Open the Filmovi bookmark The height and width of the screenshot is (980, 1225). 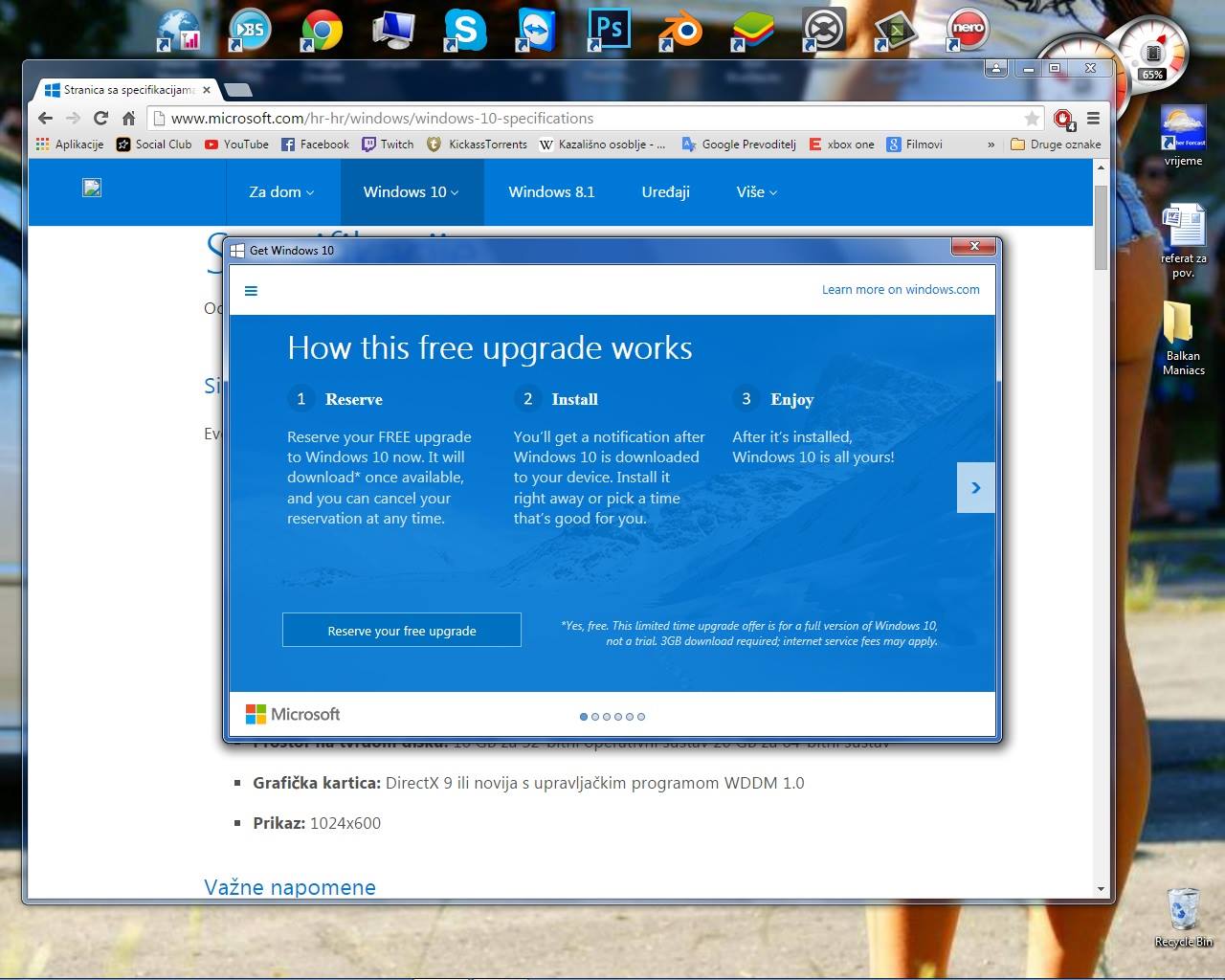[x=915, y=145]
